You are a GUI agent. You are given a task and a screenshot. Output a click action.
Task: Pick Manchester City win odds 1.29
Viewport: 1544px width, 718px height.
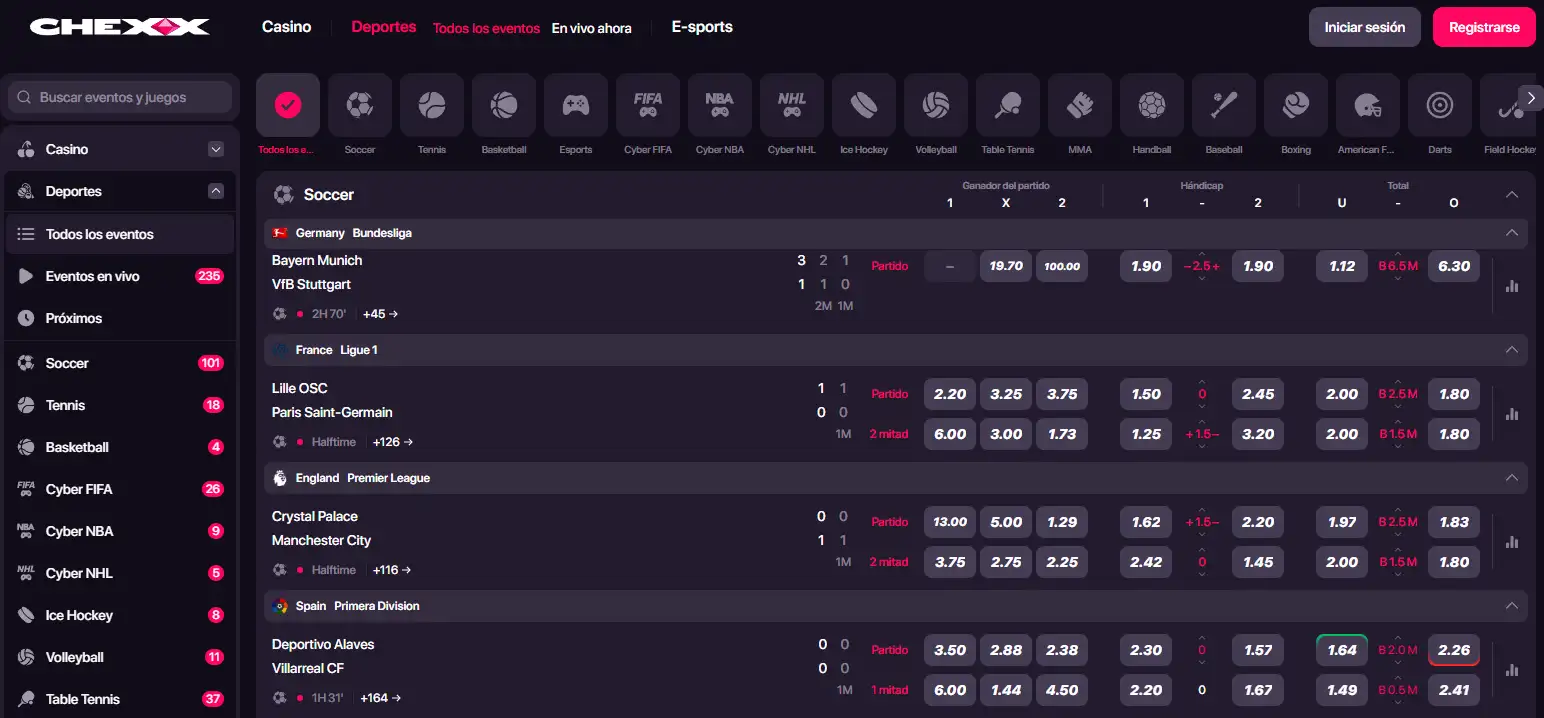click(1062, 522)
